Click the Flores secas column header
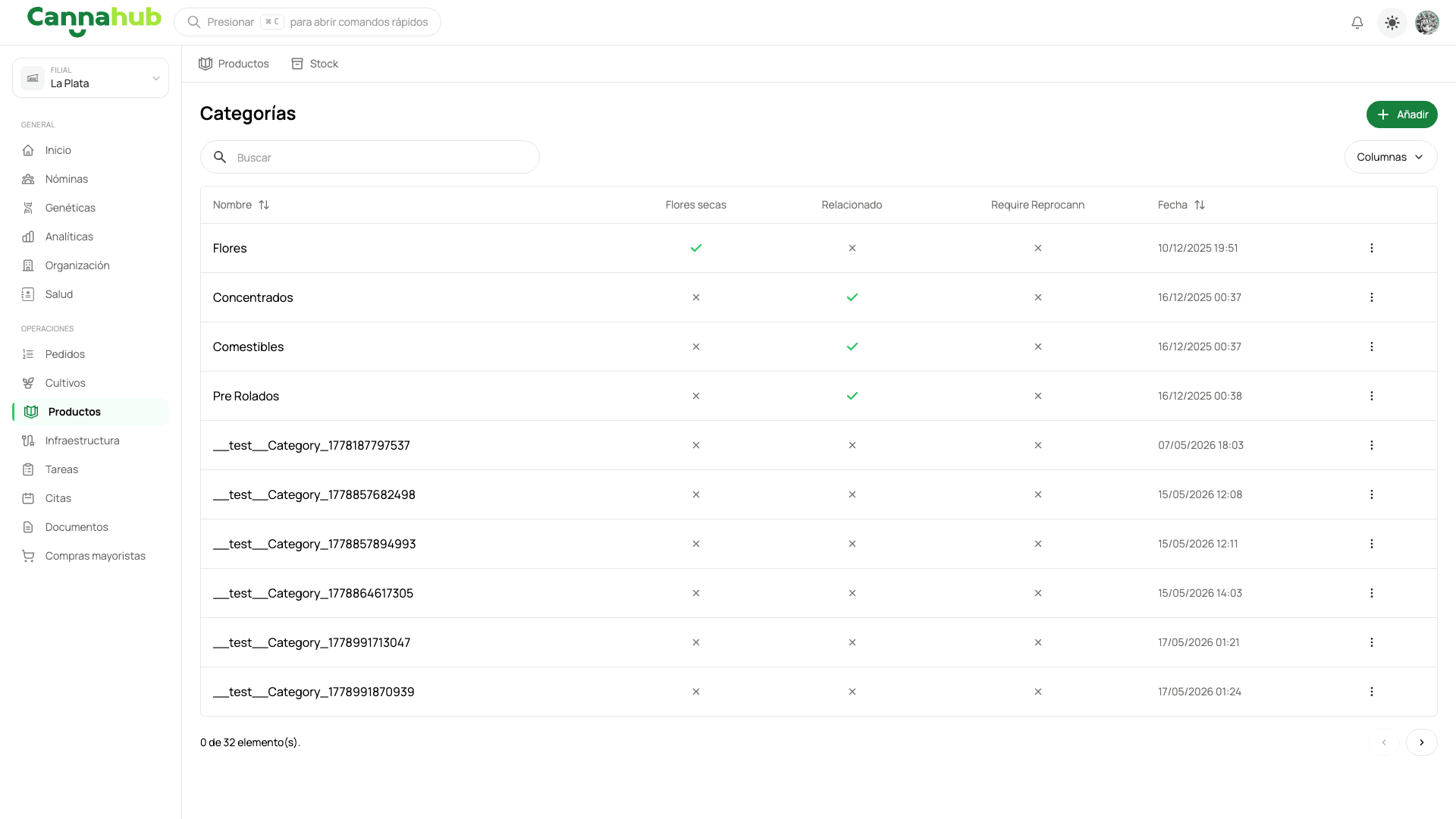The height and width of the screenshot is (819, 1456). [695, 205]
